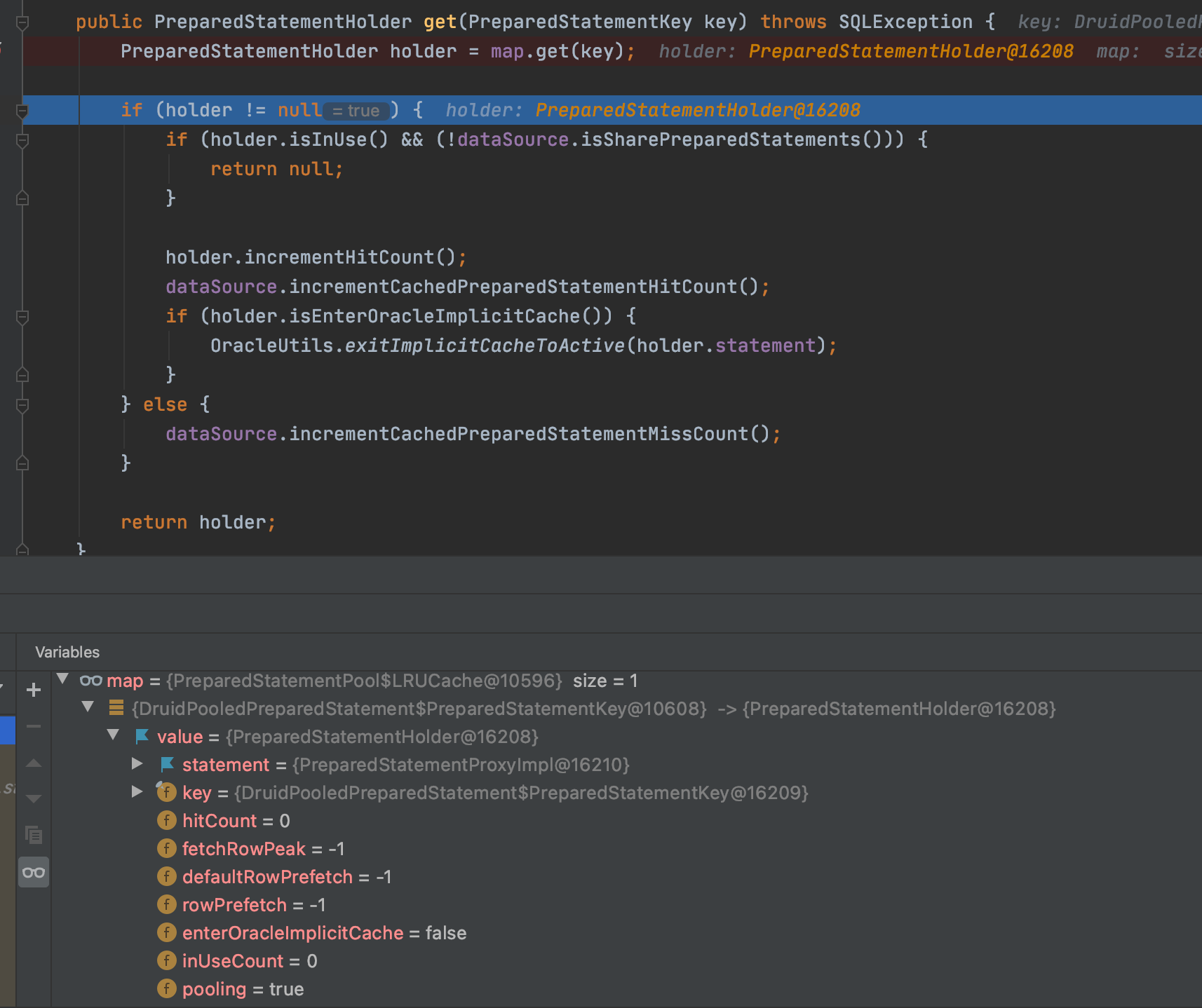Click the field icon next to enterOracleImplicitCache
1202x1008 pixels.
pos(166,932)
